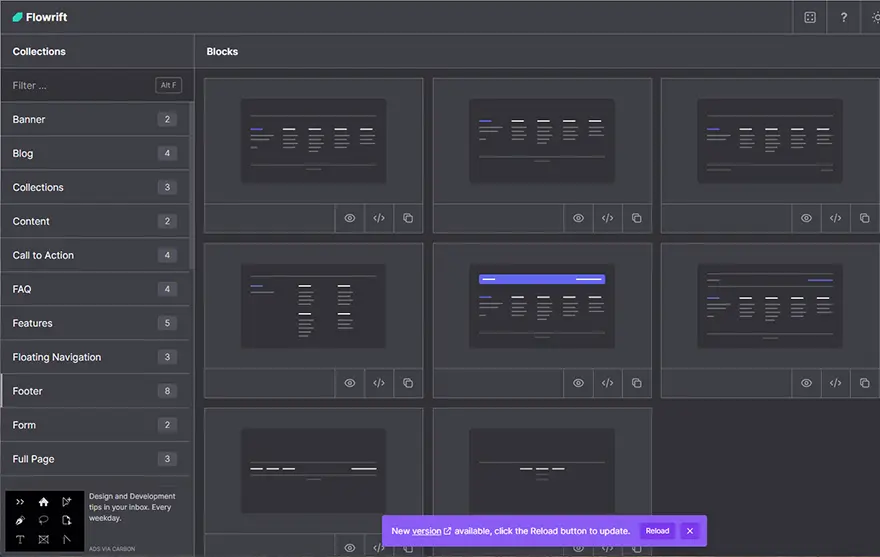View code of third top-row footer block

[835, 218]
